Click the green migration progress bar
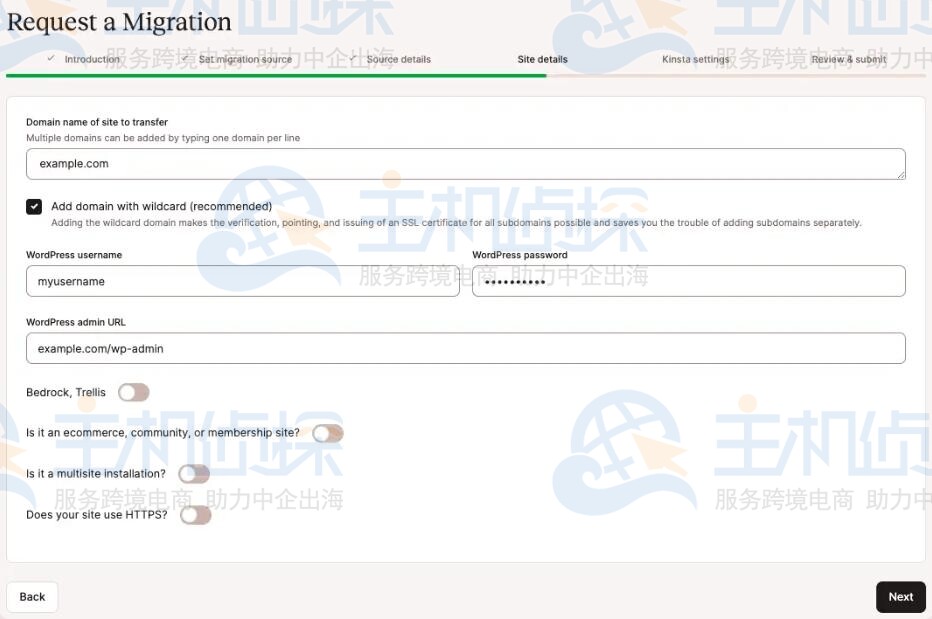Screen dimensions: 932x619 [x=275, y=75]
